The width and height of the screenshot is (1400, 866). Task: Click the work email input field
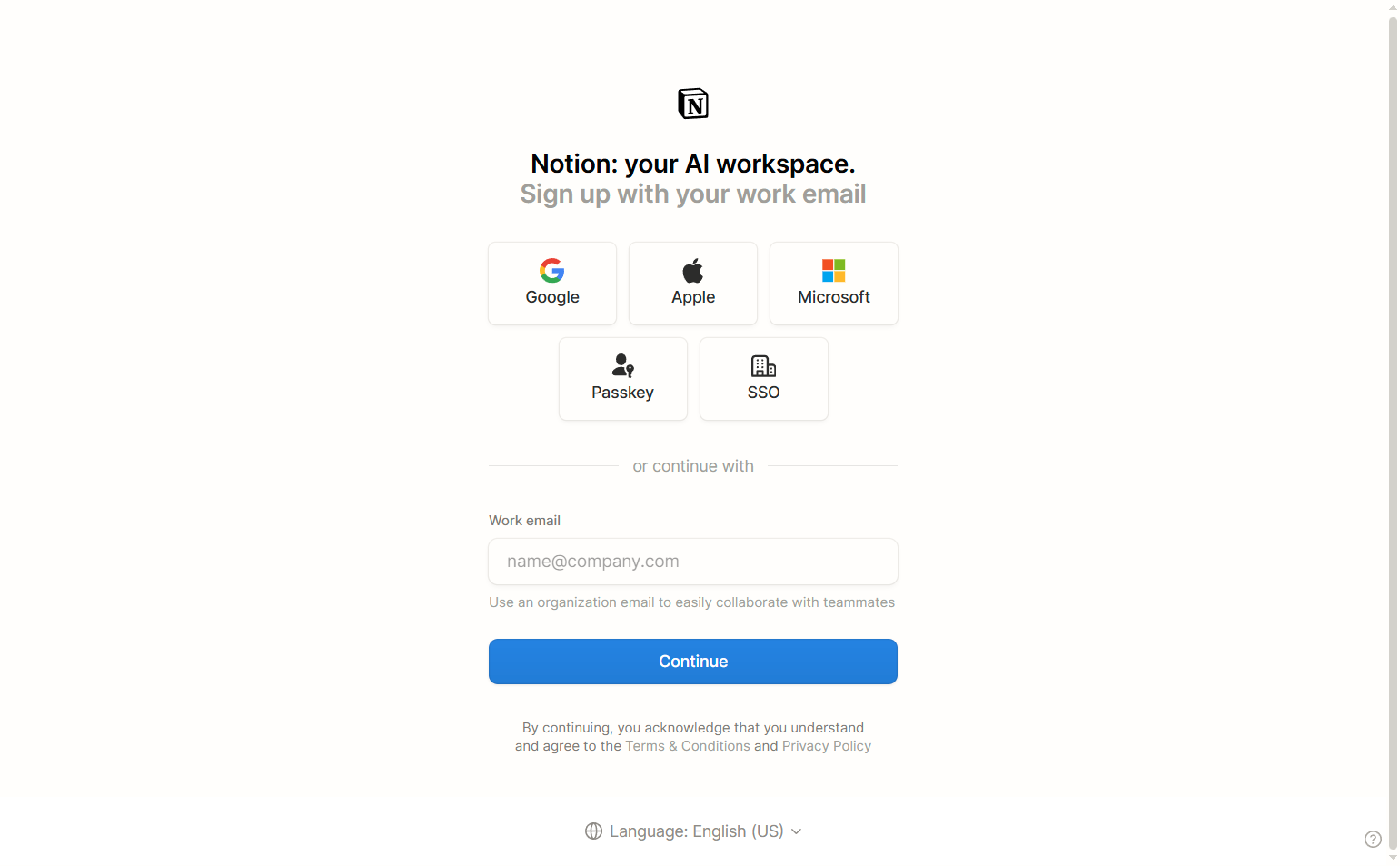pyautogui.click(x=692, y=562)
